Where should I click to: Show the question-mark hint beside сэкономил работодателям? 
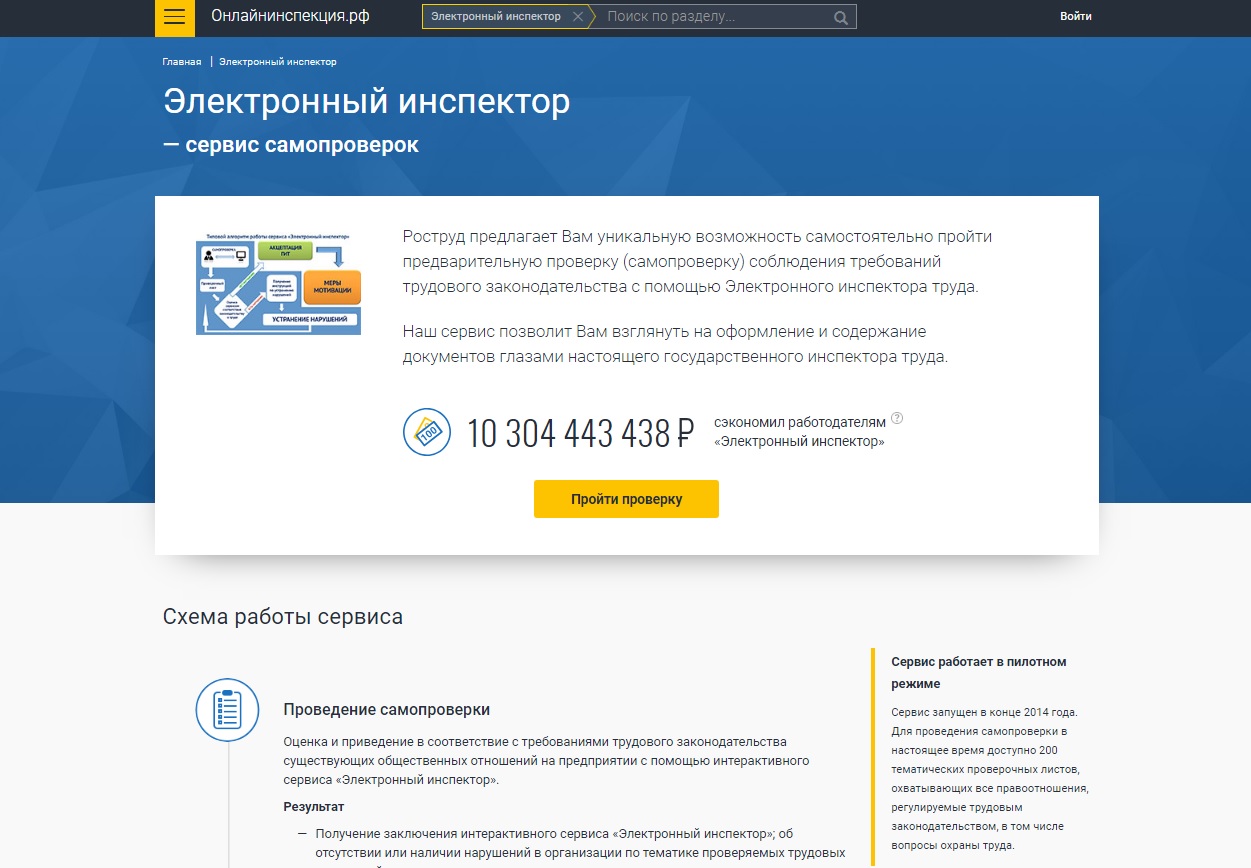pyautogui.click(x=897, y=419)
